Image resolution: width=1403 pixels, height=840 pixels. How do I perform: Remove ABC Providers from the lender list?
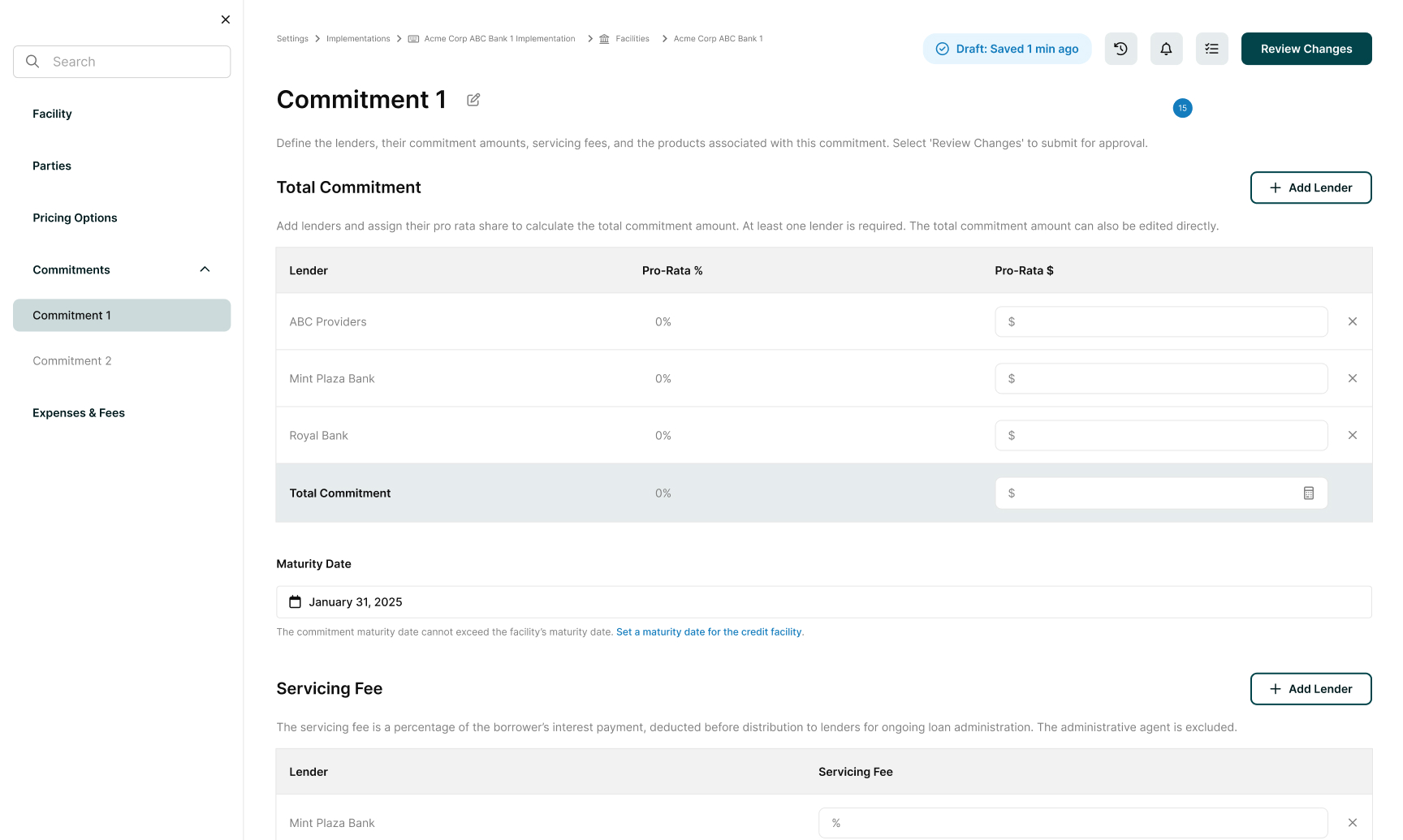point(1353,321)
